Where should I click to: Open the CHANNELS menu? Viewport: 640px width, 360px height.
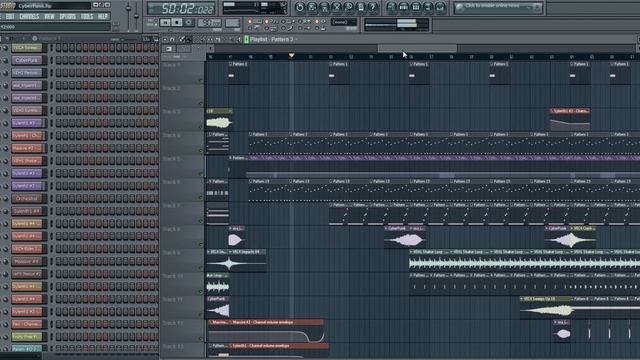pyautogui.click(x=29, y=16)
